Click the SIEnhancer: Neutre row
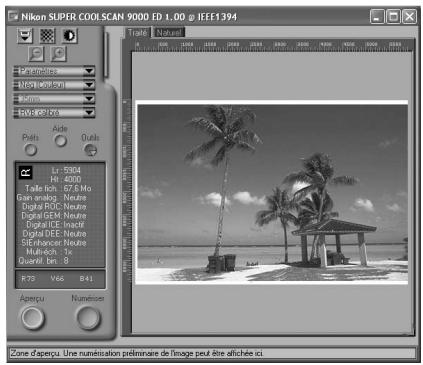This screenshot has width=423, height=365. 54,243
